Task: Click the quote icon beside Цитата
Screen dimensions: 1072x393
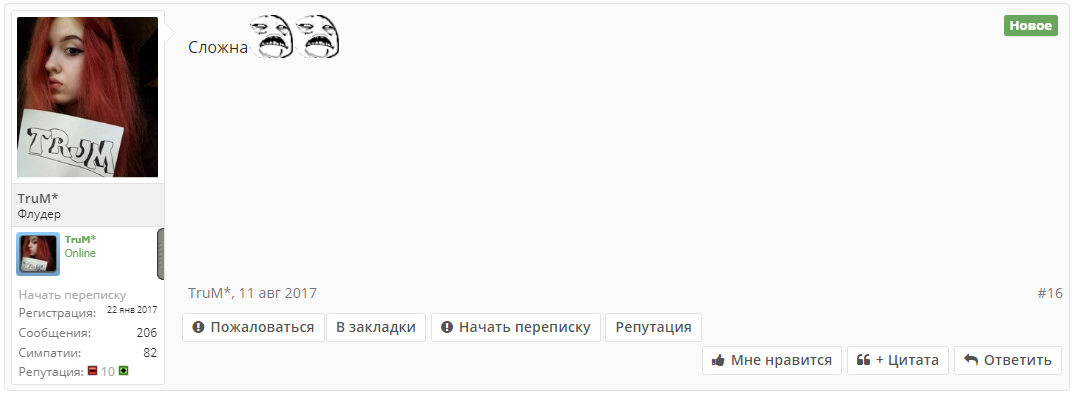Action: tap(863, 360)
